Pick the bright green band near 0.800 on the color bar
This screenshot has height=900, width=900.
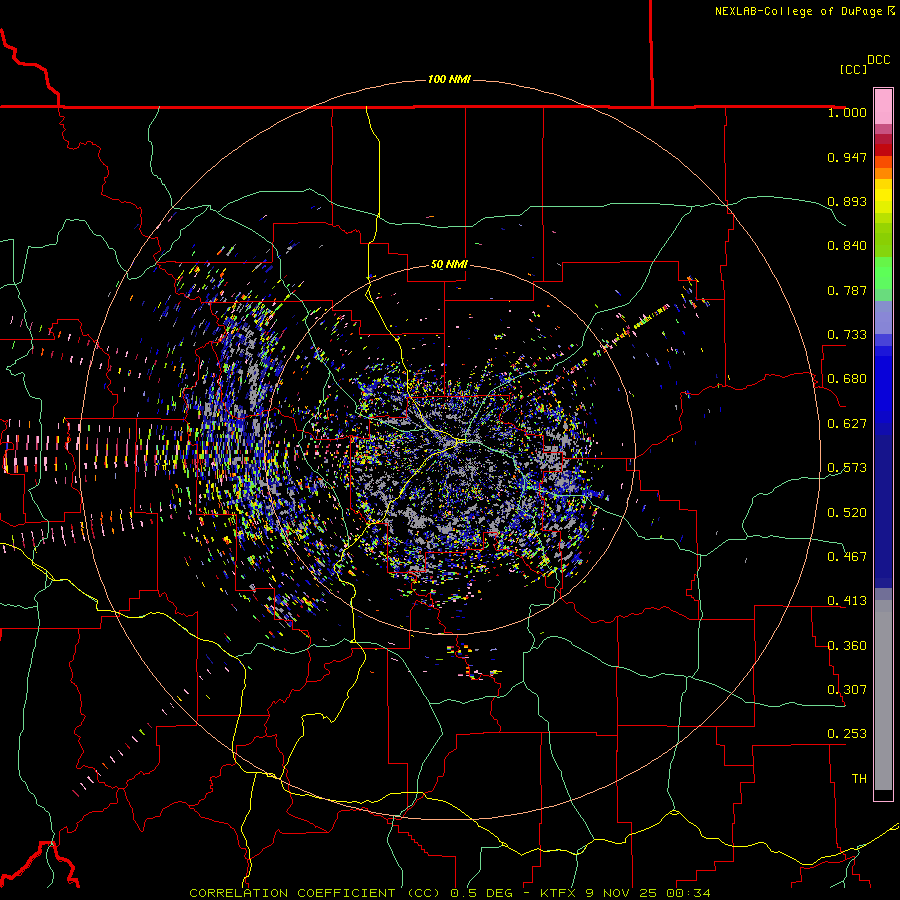pos(883,273)
